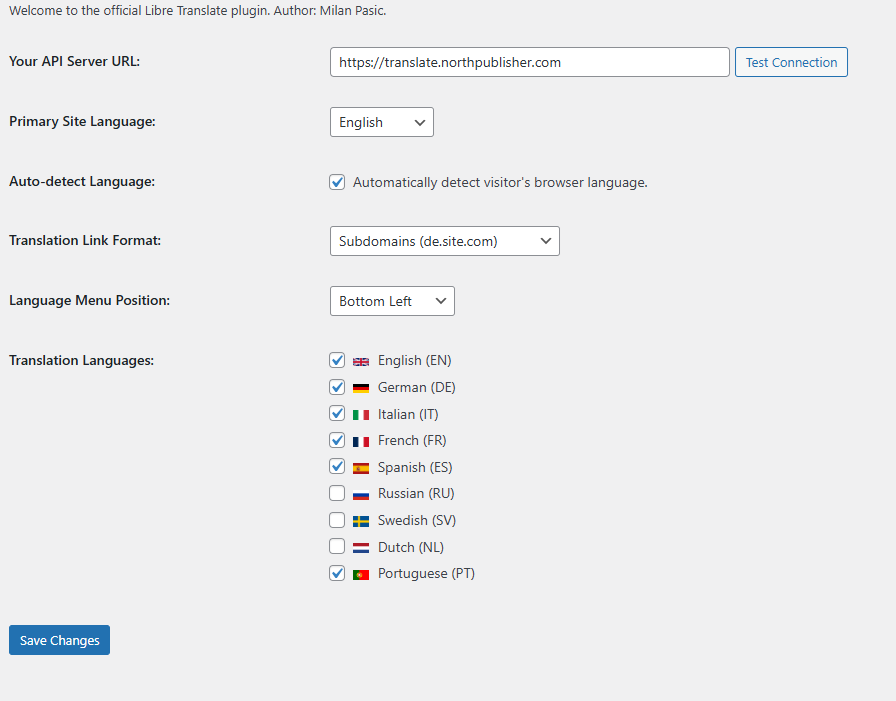Uncheck automatic browser language detection

pos(337,182)
